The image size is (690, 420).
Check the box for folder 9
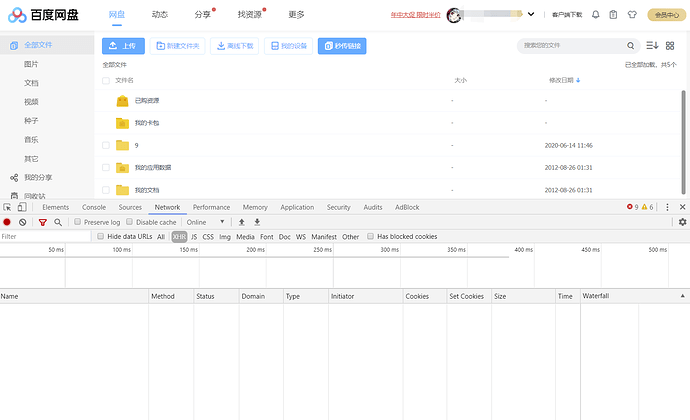point(106,145)
